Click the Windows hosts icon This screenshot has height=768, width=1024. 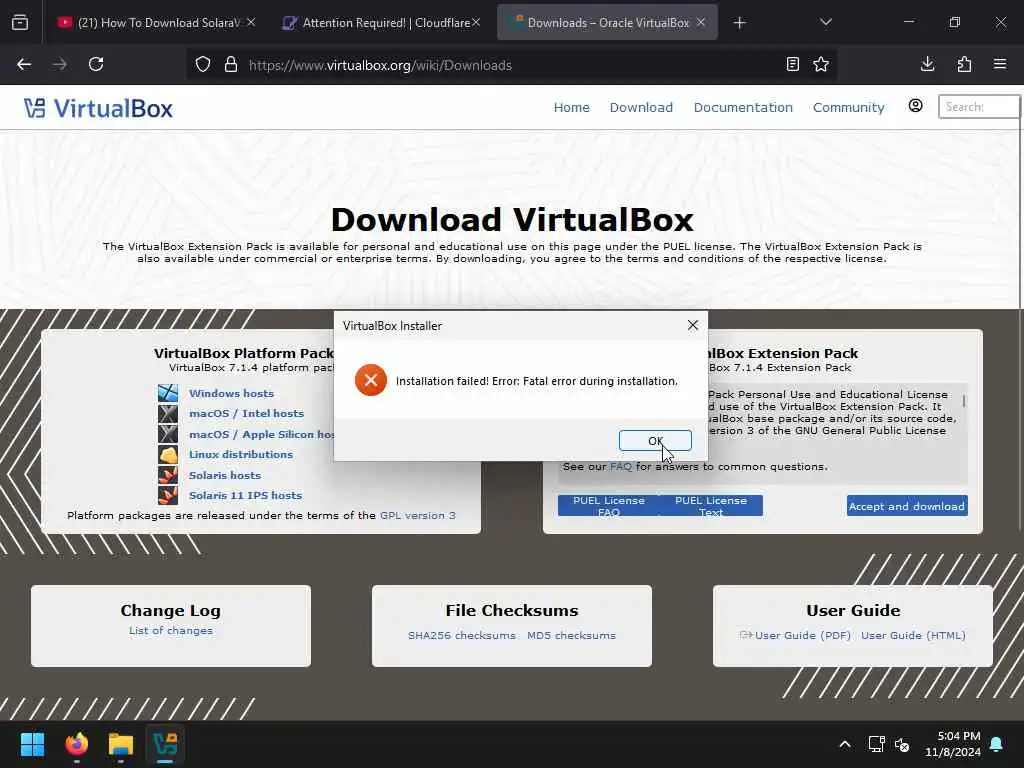[168, 392]
